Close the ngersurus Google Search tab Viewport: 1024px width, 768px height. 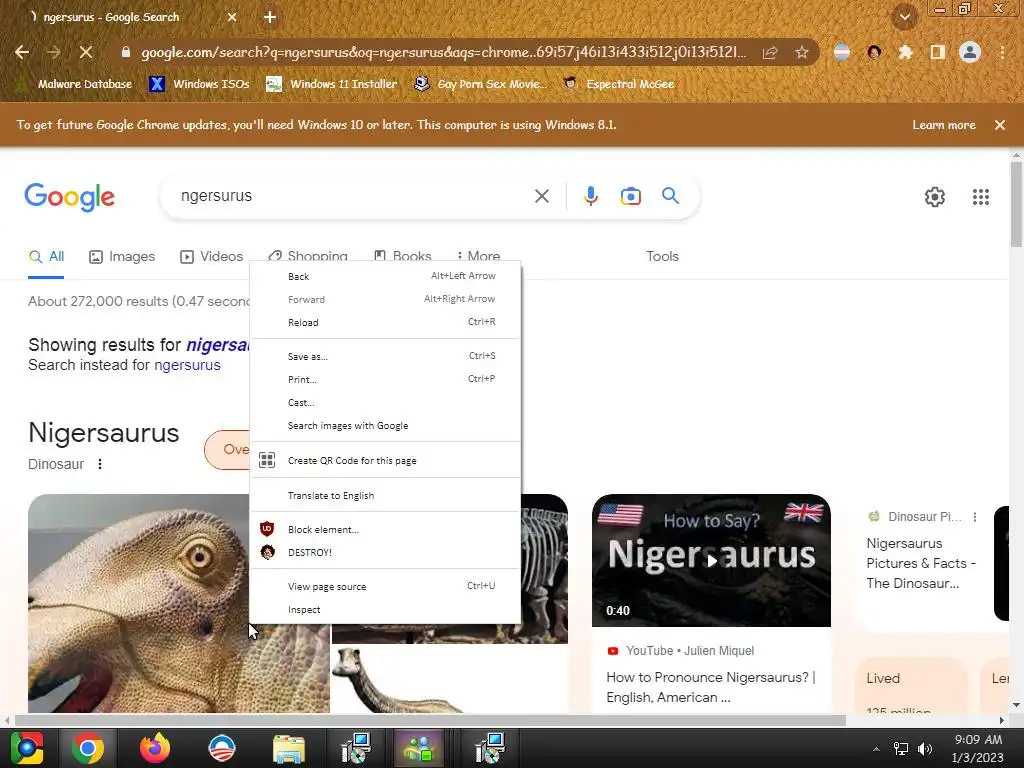tap(232, 17)
